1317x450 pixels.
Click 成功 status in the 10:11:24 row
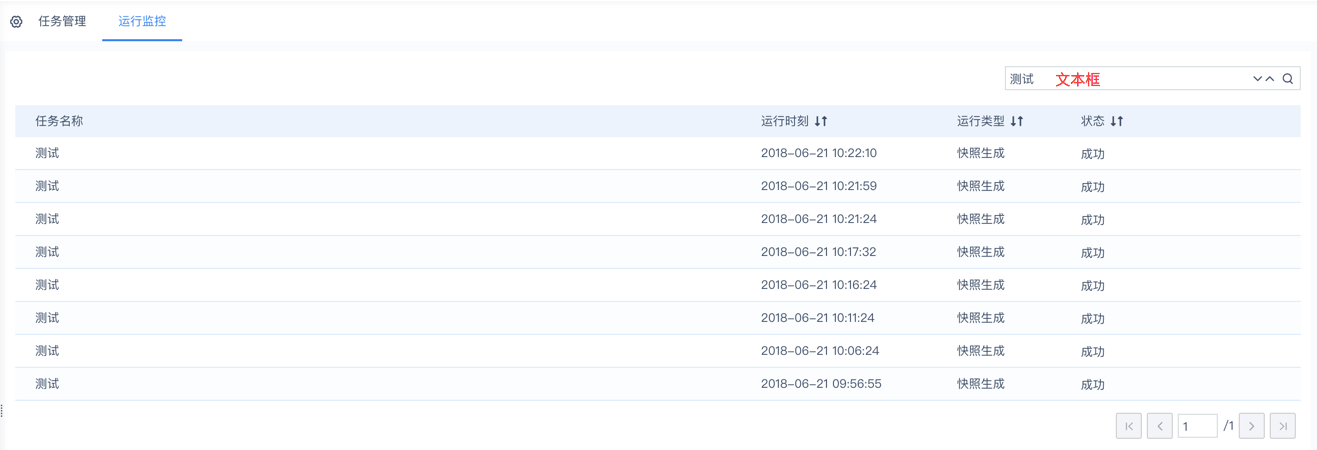coord(1092,319)
